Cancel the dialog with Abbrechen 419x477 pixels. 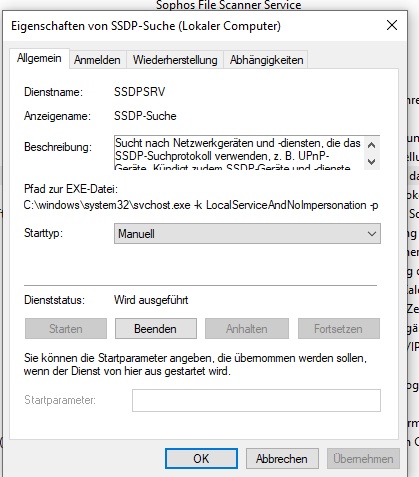(x=282, y=459)
